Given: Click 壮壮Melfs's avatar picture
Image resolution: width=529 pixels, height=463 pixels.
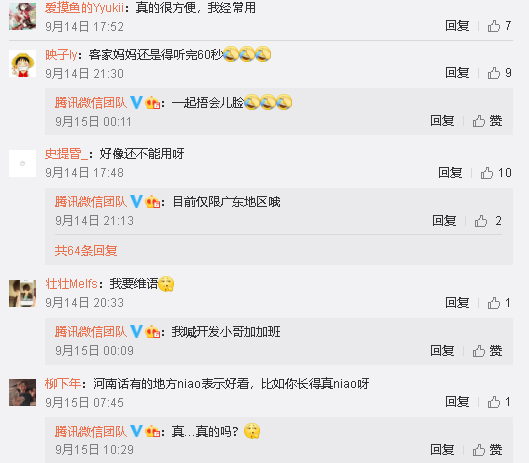Looking at the screenshot, I should click(22, 293).
